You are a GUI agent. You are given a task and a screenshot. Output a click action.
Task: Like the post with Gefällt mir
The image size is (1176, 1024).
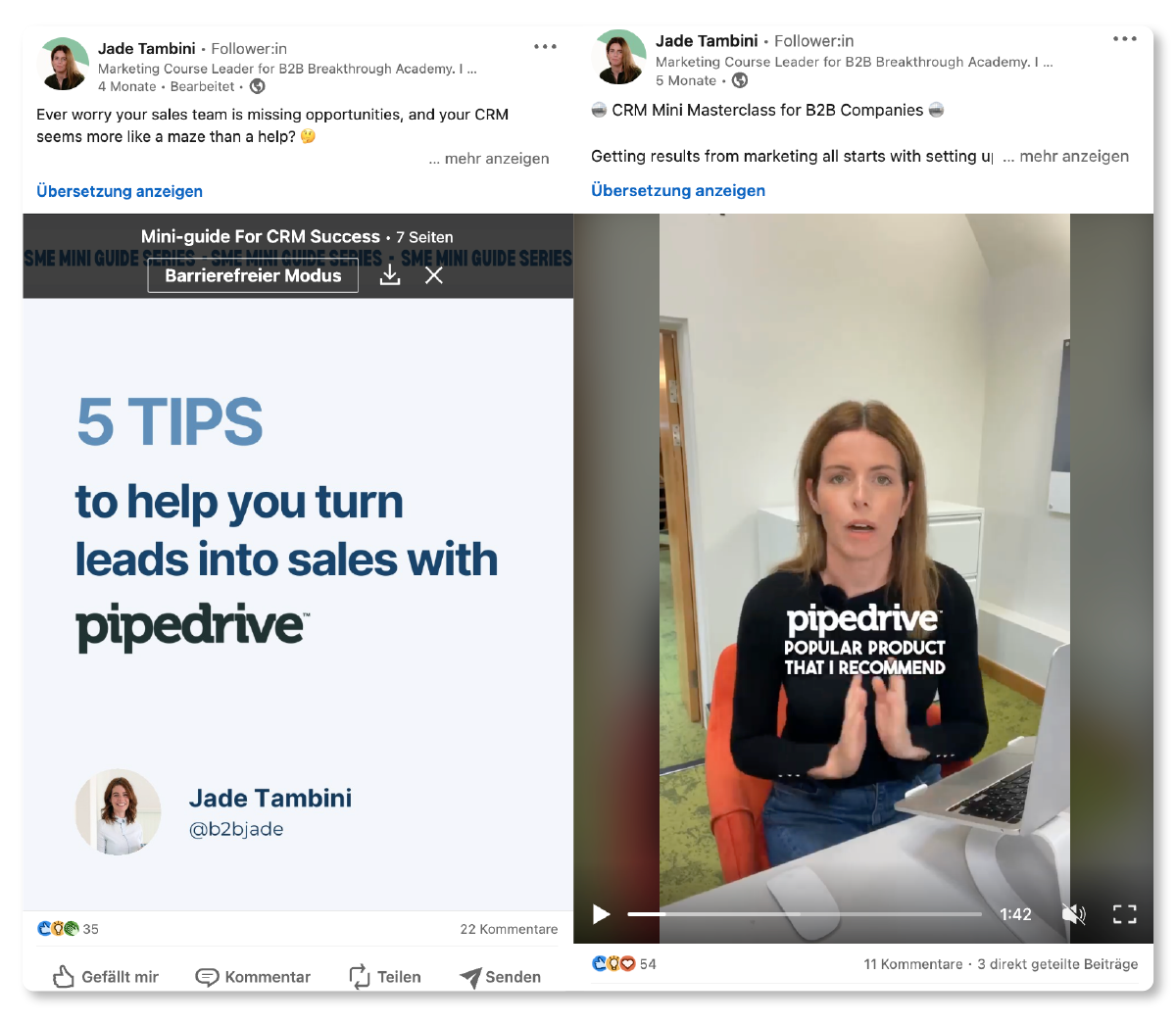click(x=106, y=976)
